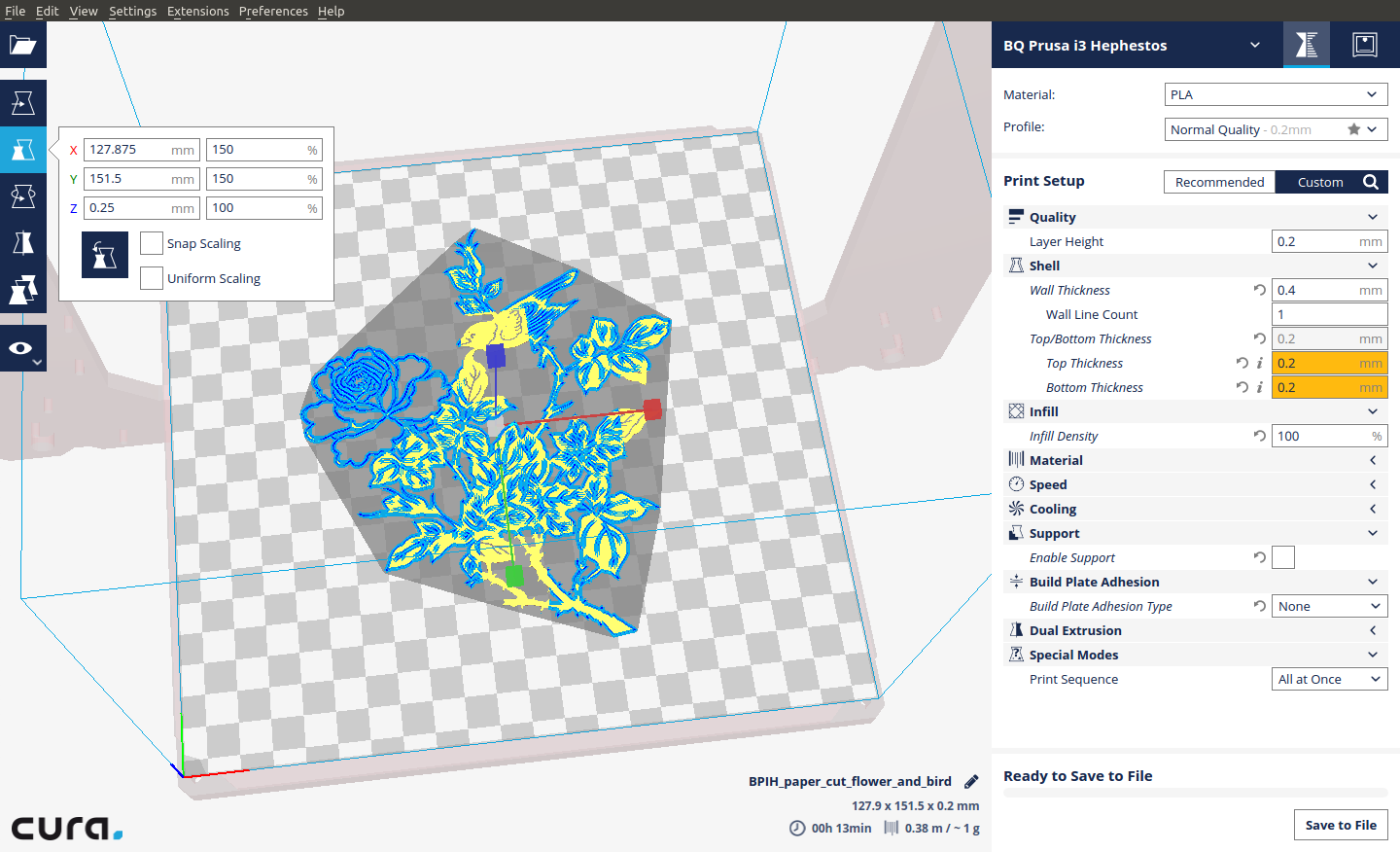
Task: Reset Wall Thickness with revert icon
Action: tap(1260, 290)
